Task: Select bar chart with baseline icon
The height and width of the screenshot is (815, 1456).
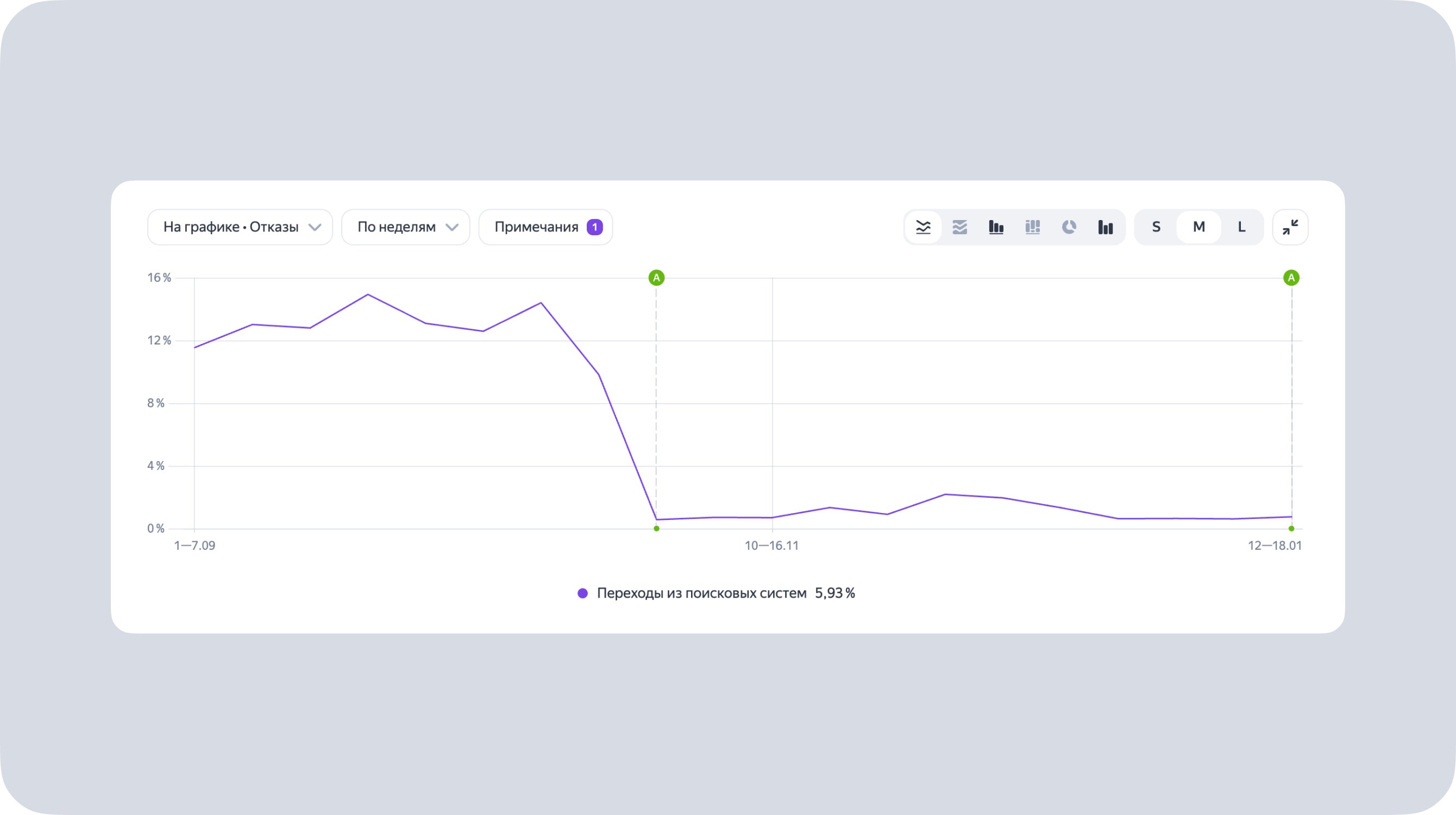Action: coord(996,227)
